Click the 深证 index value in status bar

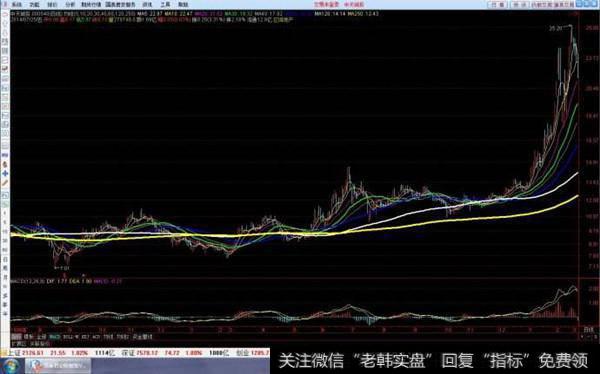click(147, 353)
